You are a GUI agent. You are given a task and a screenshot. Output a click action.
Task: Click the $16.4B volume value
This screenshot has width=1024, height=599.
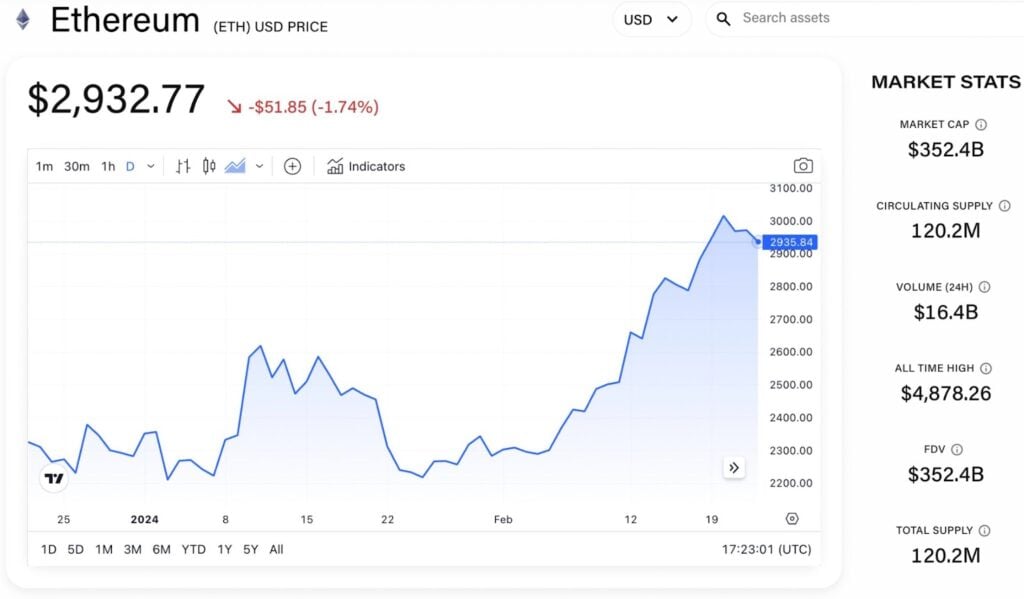[946, 312]
